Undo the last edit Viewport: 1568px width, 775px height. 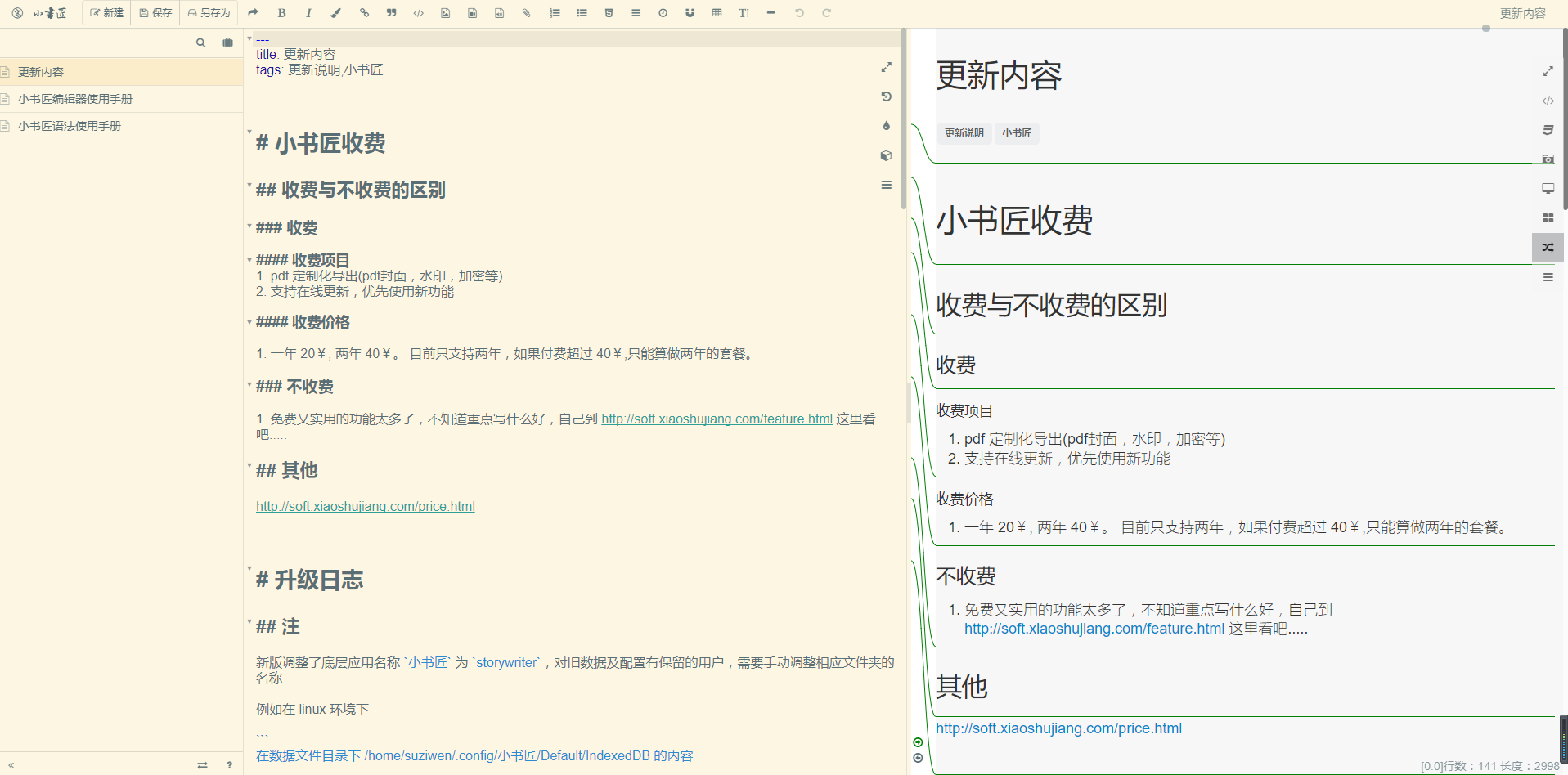tap(799, 13)
